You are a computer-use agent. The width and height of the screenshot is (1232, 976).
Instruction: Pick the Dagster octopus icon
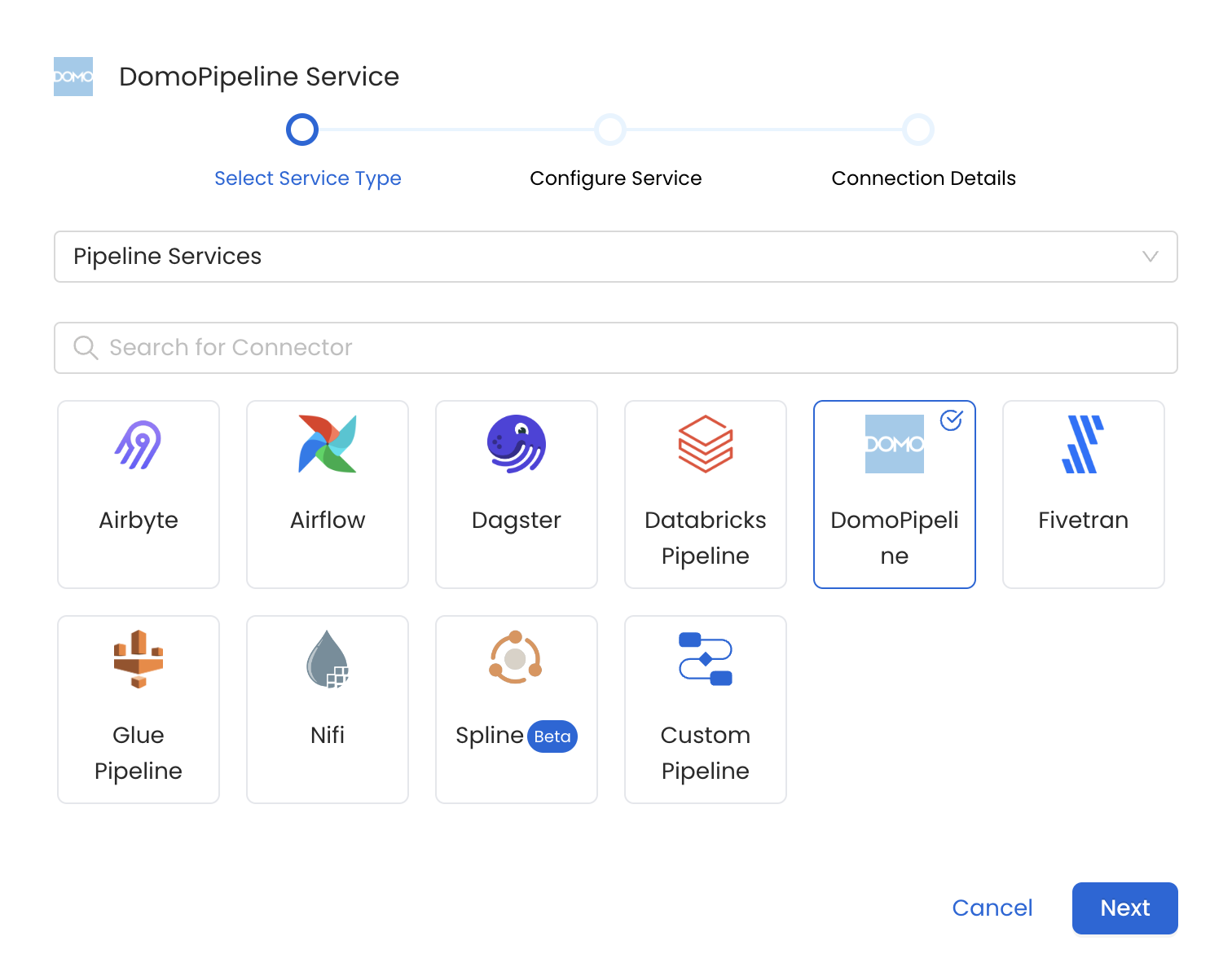tap(517, 445)
